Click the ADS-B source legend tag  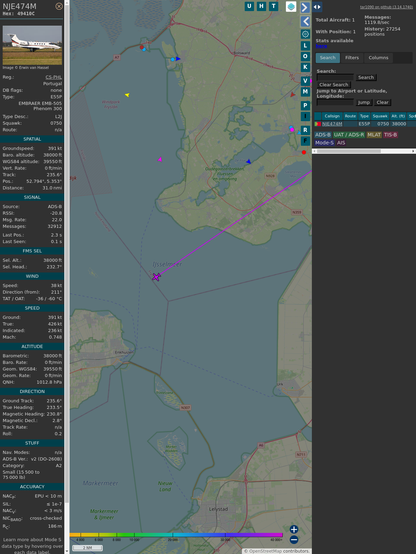[322, 135]
